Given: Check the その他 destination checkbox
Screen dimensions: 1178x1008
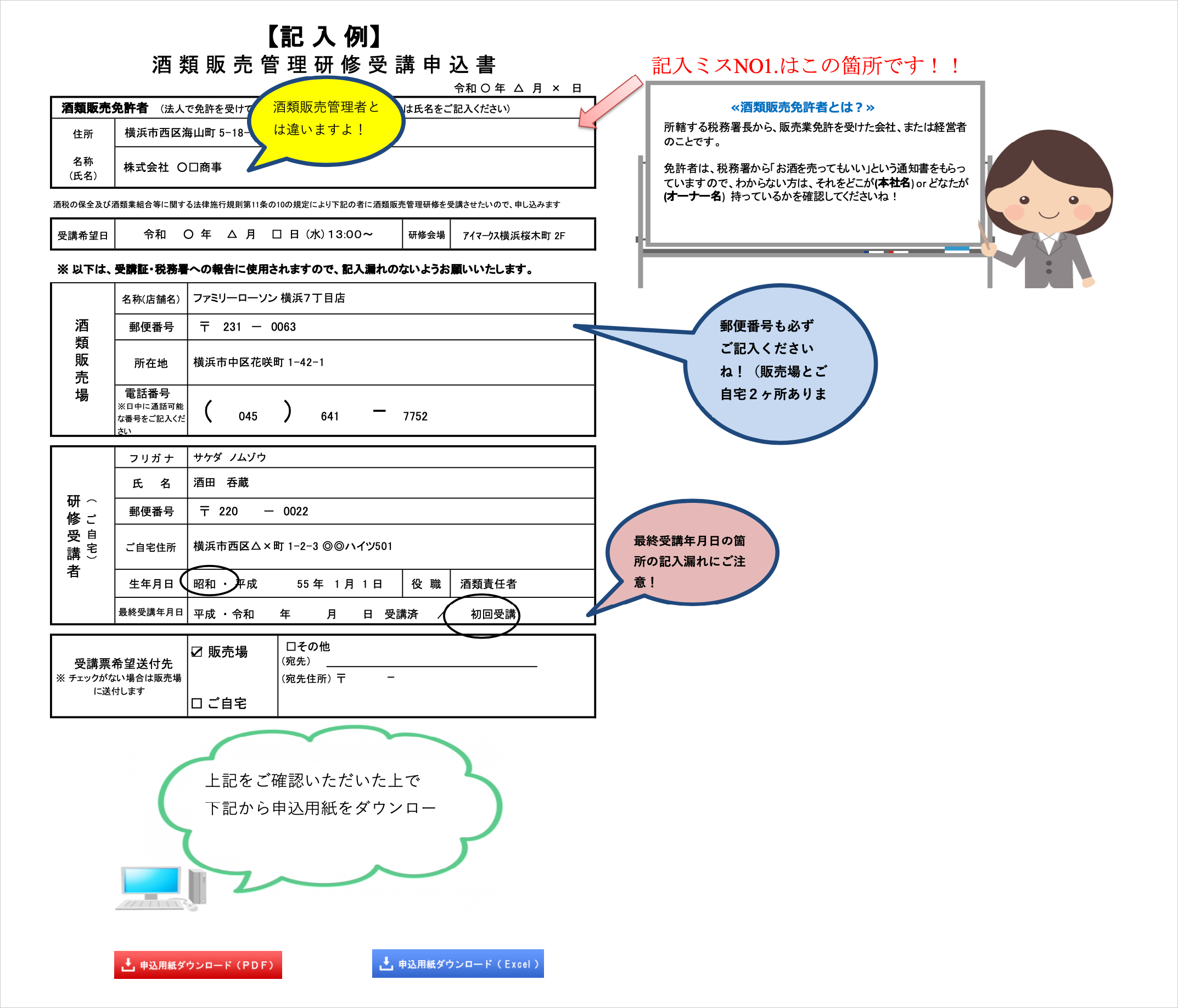Looking at the screenshot, I should tap(290, 646).
